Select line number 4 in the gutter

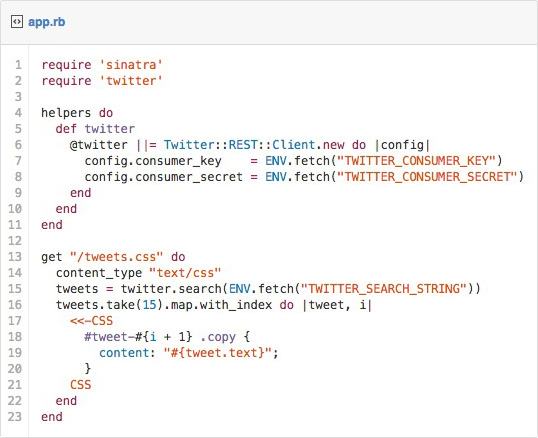(x=18, y=113)
